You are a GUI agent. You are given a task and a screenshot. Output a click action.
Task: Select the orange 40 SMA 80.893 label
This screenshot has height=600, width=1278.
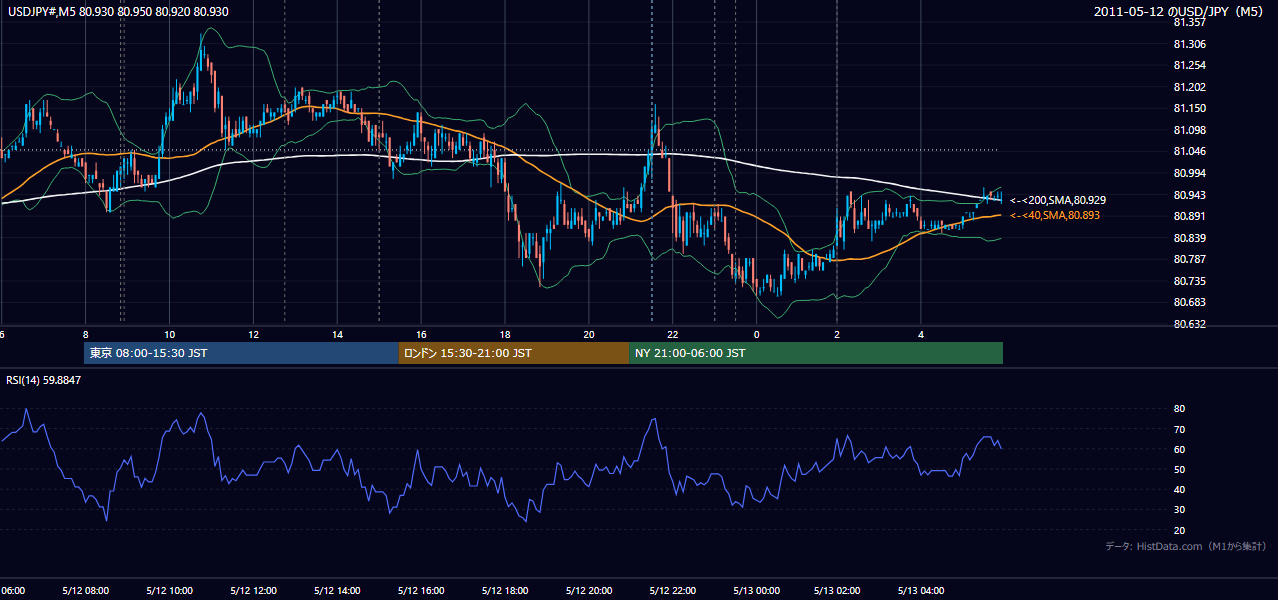[1056, 215]
